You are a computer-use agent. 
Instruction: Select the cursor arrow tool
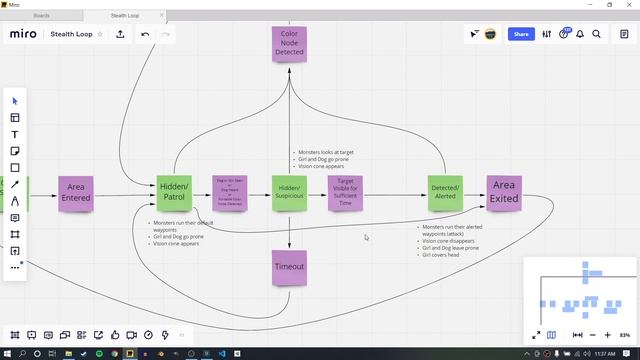15,101
